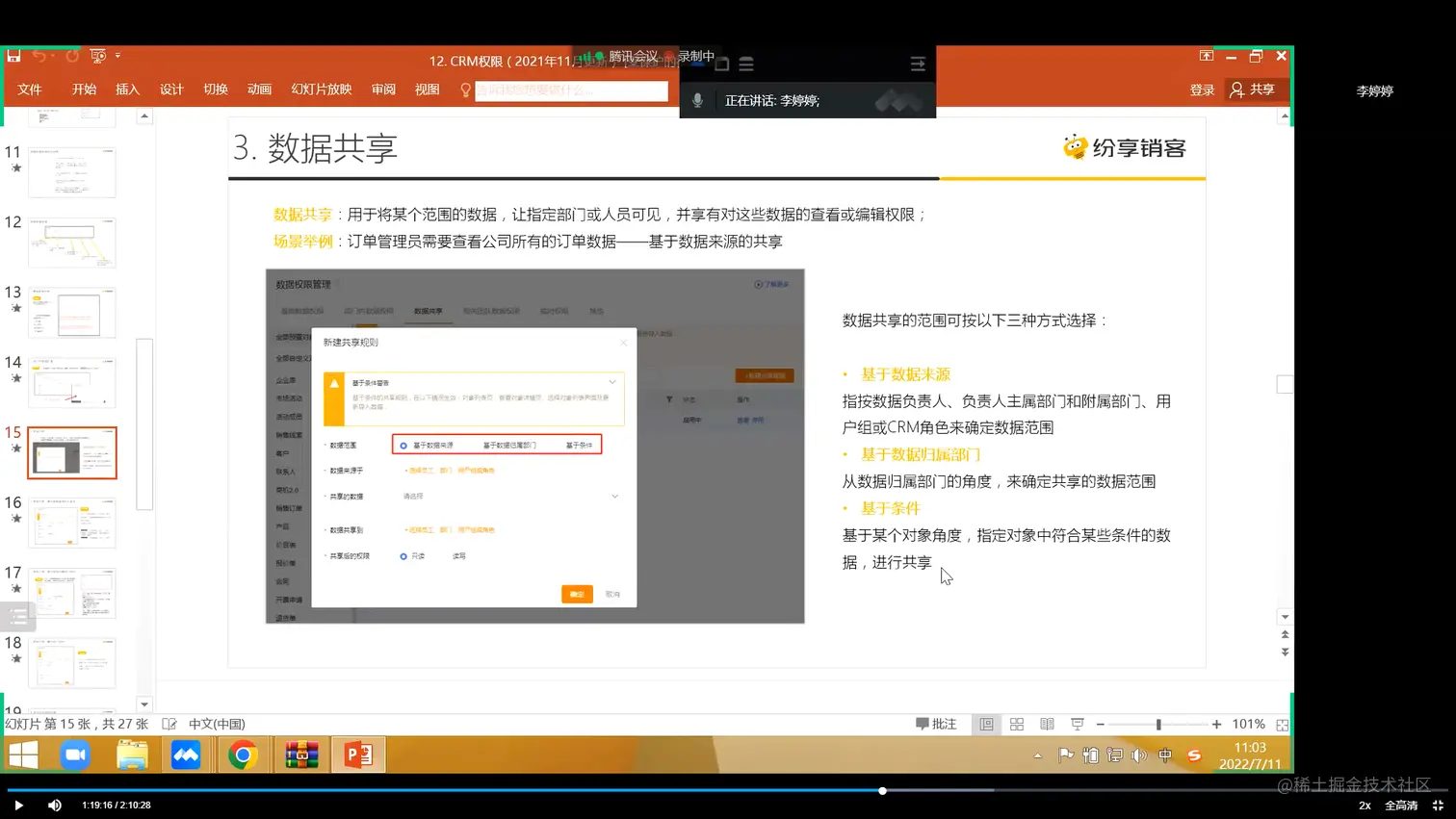The height and width of the screenshot is (819, 1456).
Task: Switch to the 开始 ribbon tab
Action: 84,90
